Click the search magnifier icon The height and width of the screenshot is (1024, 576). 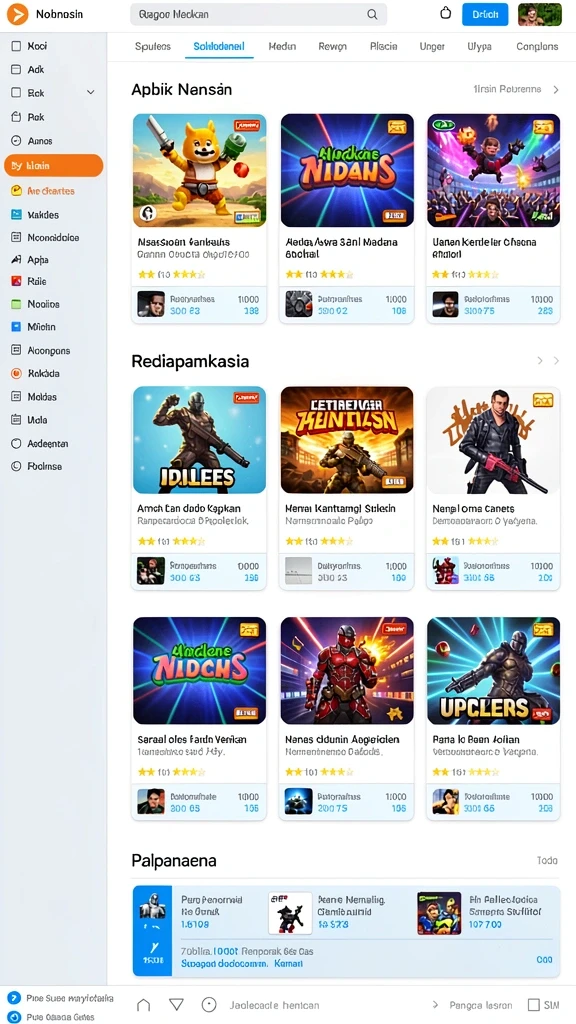[x=372, y=14]
